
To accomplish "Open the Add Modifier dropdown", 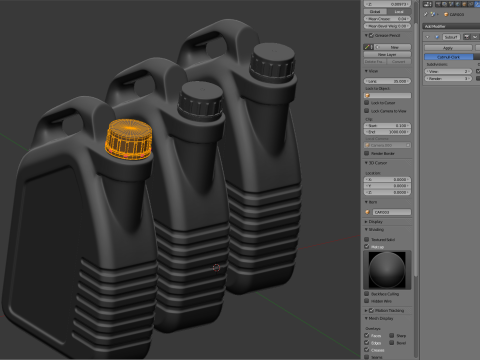I will point(451,26).
